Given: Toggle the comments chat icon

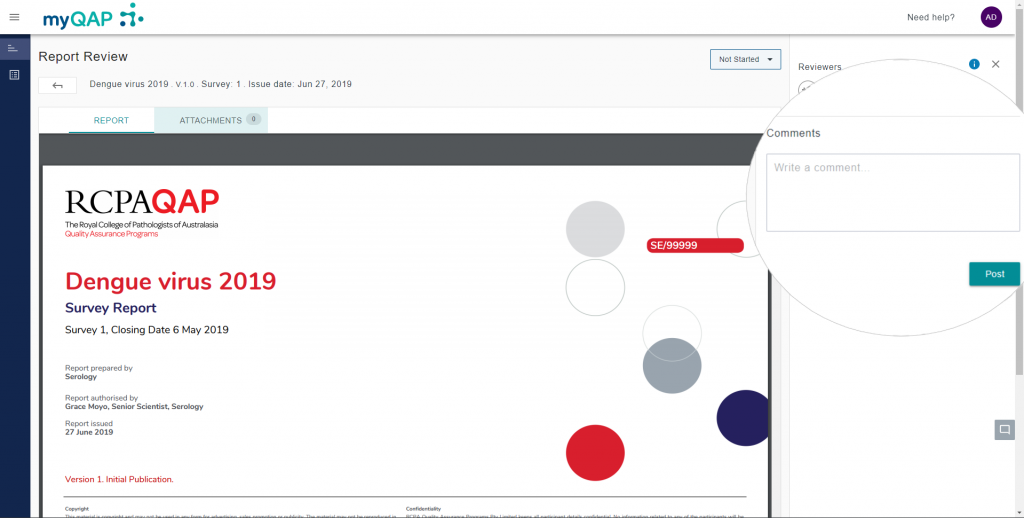Looking at the screenshot, I should click(x=1004, y=430).
